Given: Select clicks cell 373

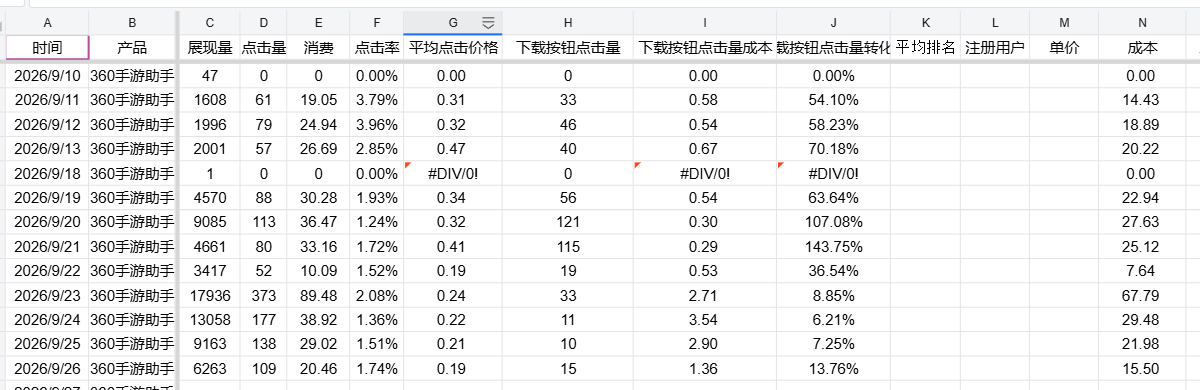Looking at the screenshot, I should pyautogui.click(x=263, y=295).
